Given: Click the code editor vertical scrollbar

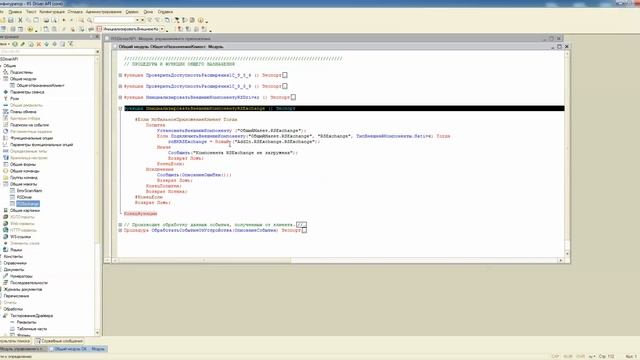Looking at the screenshot, I should pos(567,154).
